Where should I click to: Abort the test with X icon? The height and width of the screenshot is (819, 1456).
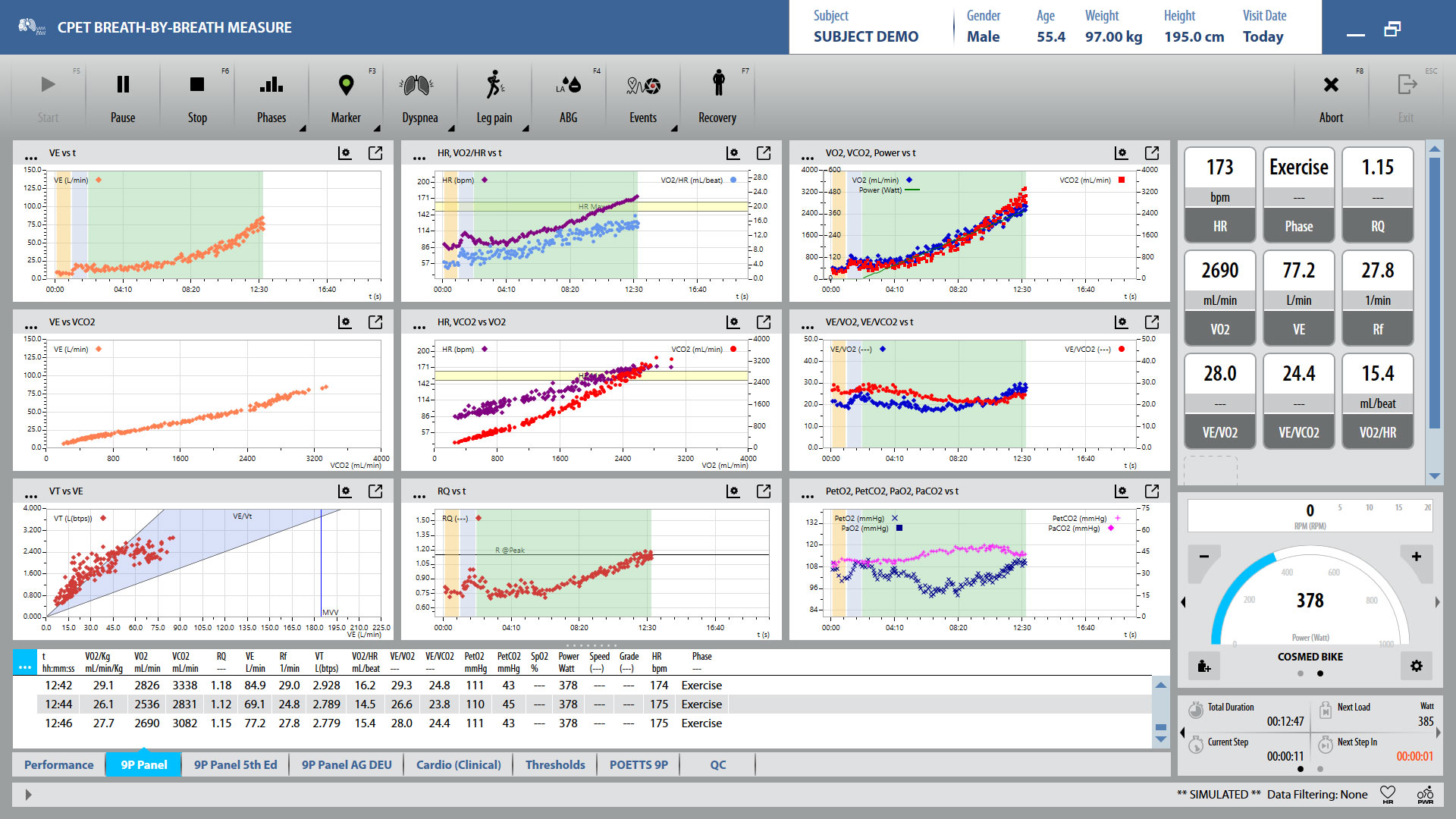(x=1330, y=86)
